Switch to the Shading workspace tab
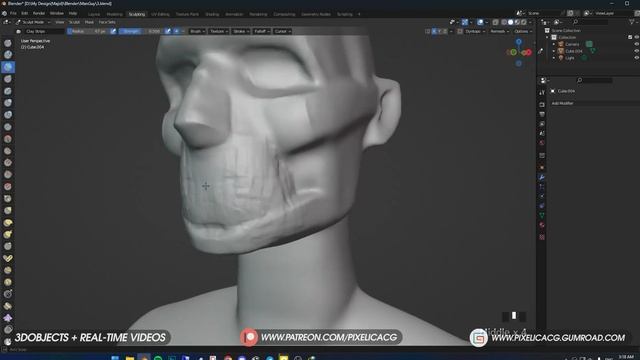The height and width of the screenshot is (360, 640). click(212, 14)
